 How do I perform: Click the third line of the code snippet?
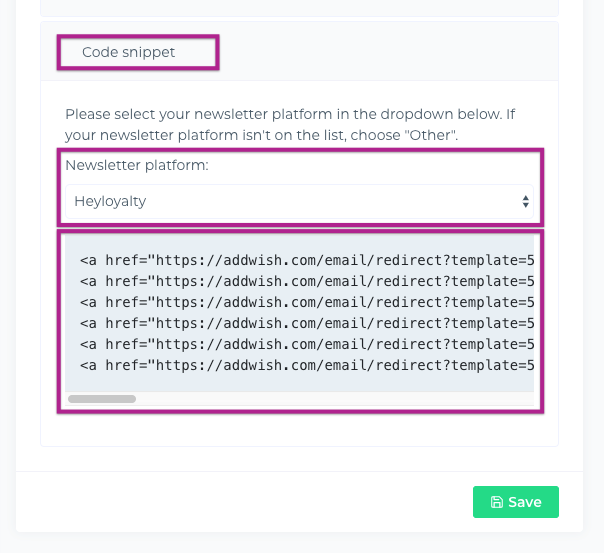click(305, 302)
